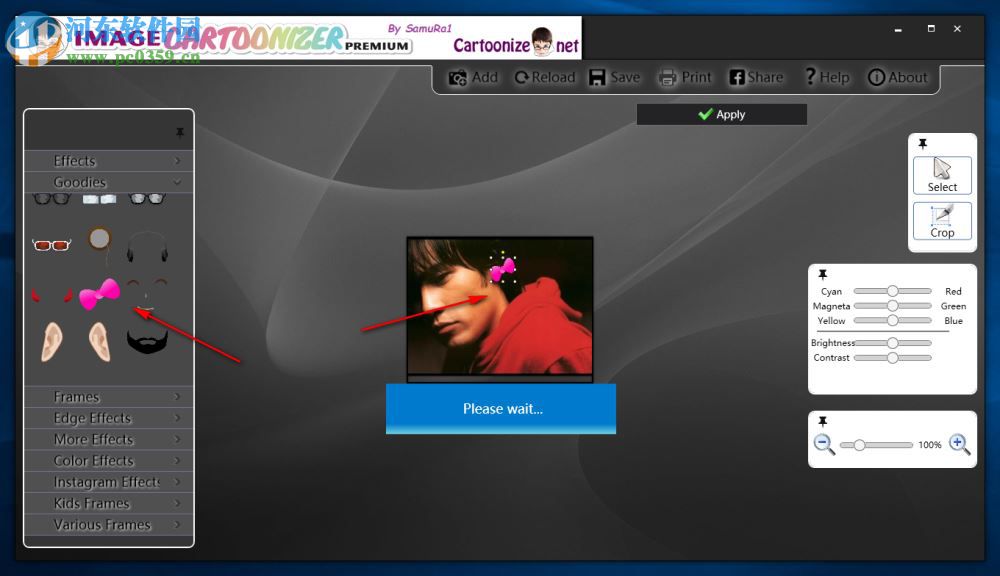Adjust the Yellow-Blue color slider

pyautogui.click(x=892, y=320)
